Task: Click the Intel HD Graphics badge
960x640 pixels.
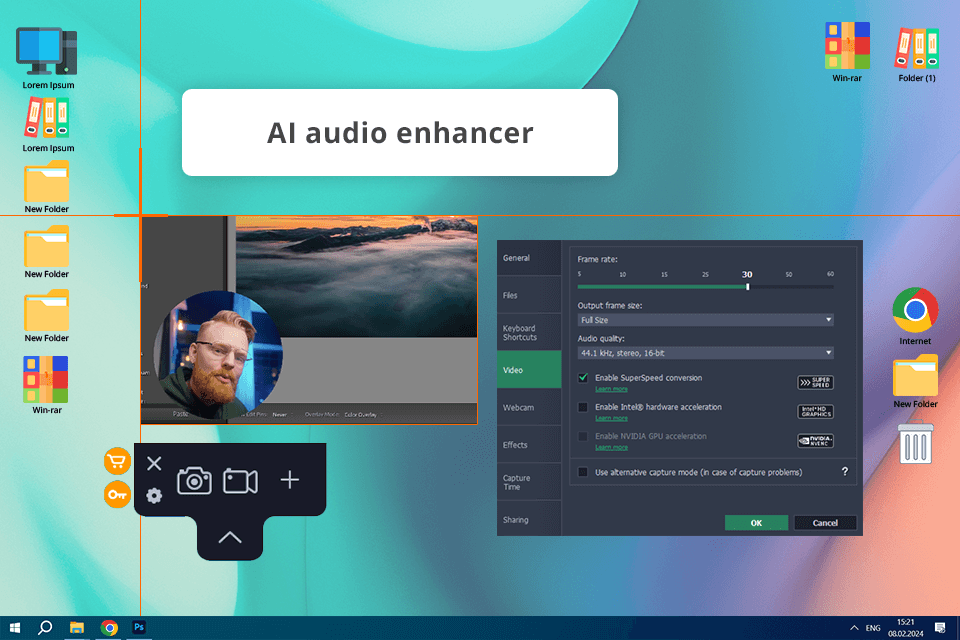Action: (x=816, y=411)
